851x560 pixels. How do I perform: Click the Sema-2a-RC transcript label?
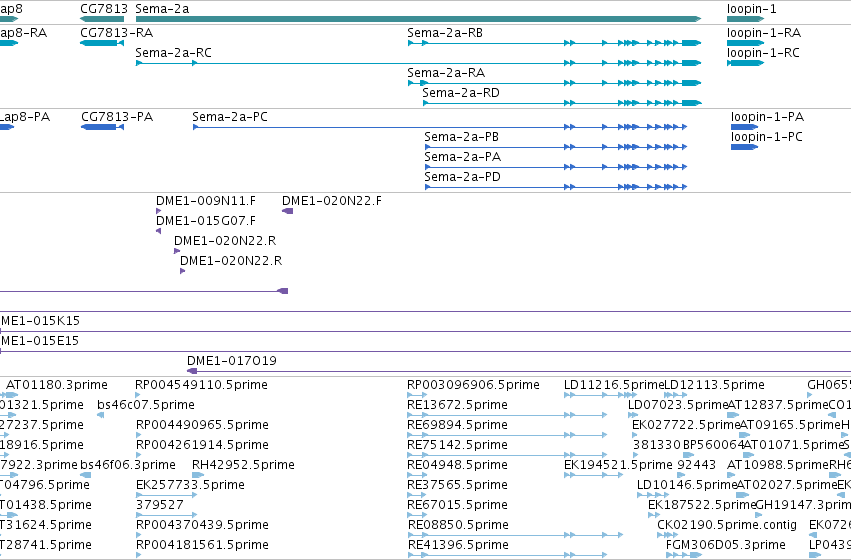[x=173, y=53]
